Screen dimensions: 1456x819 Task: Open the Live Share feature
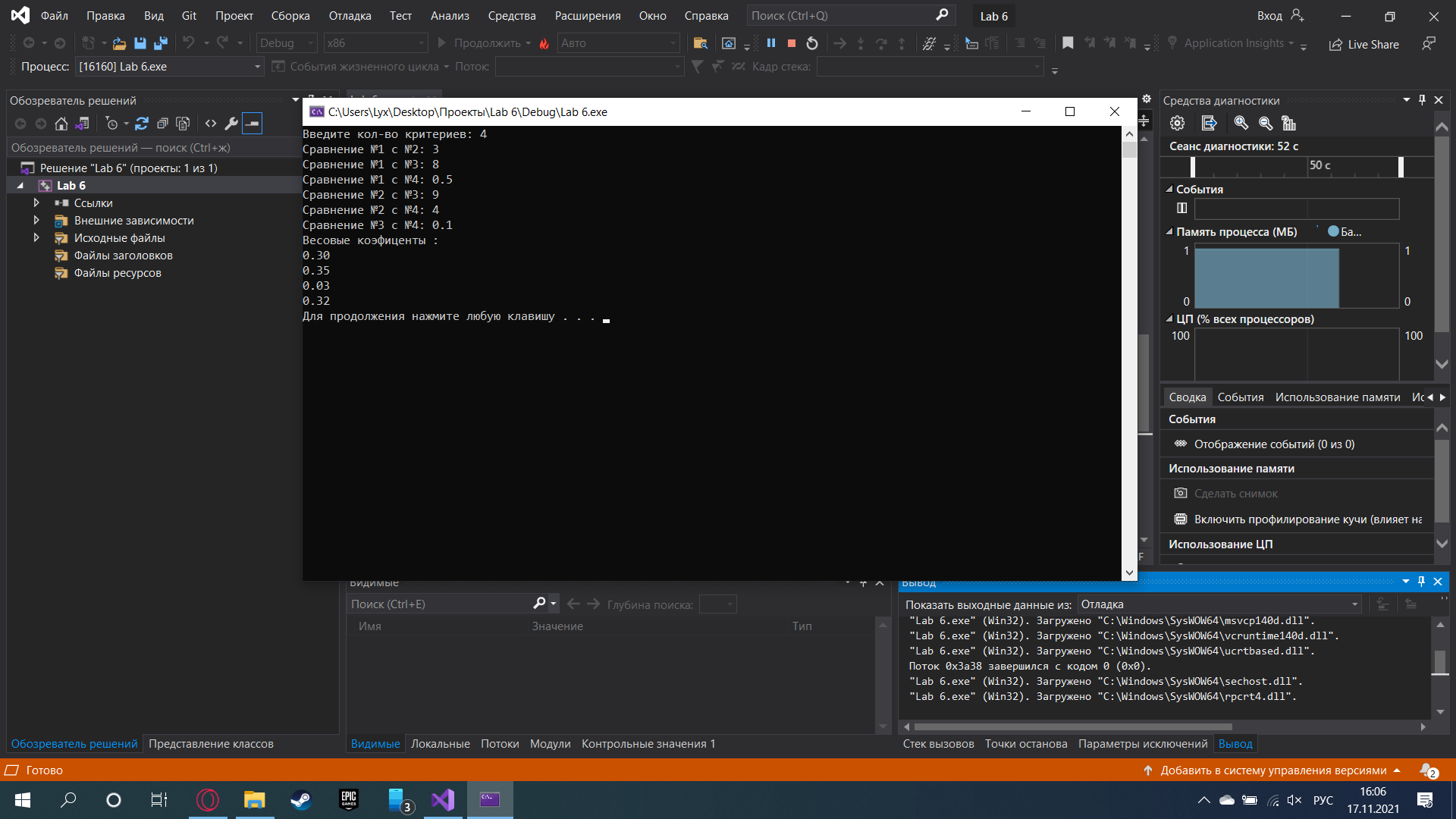click(x=1364, y=44)
